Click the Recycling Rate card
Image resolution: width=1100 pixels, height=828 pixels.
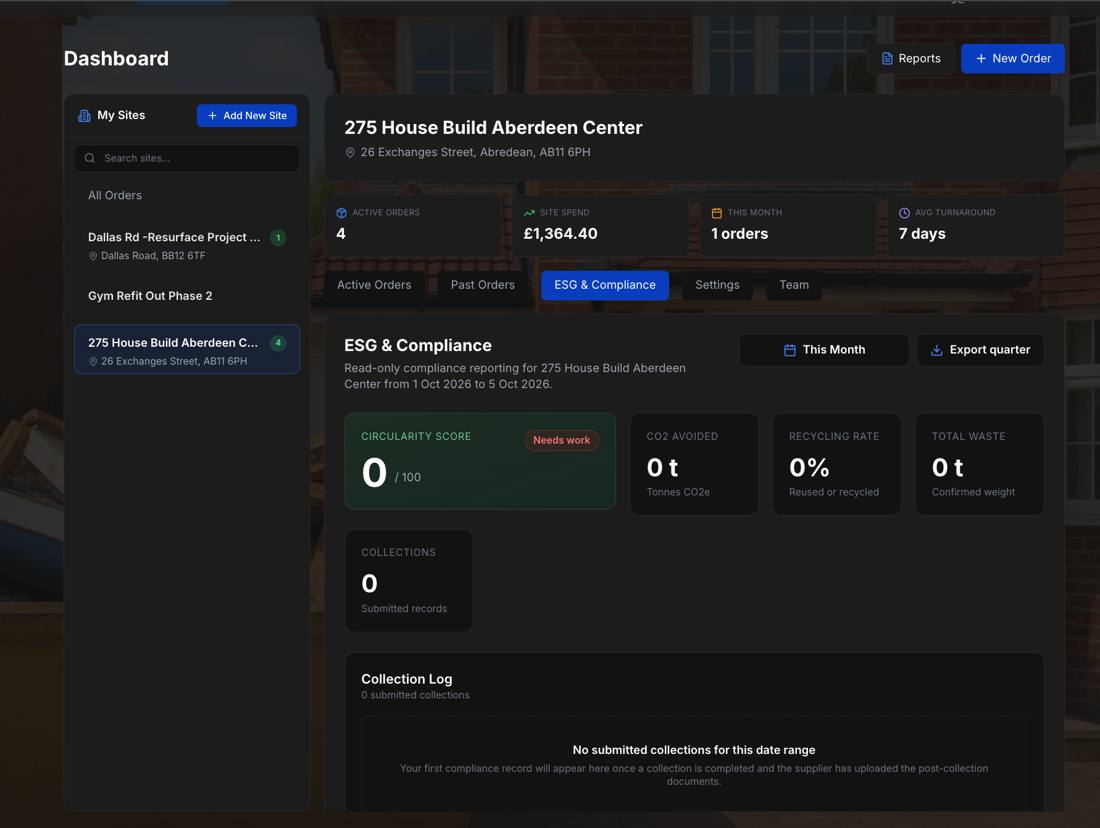[x=836, y=464]
